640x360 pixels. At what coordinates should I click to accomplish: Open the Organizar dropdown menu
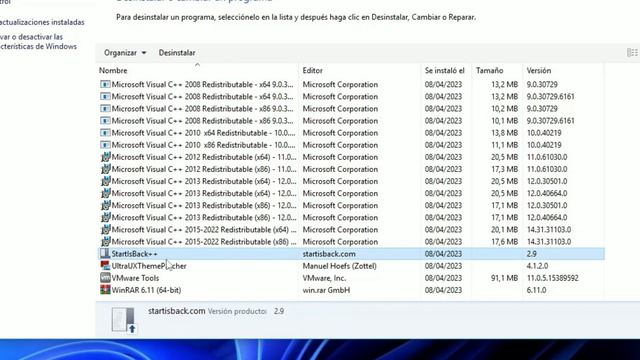coord(125,53)
